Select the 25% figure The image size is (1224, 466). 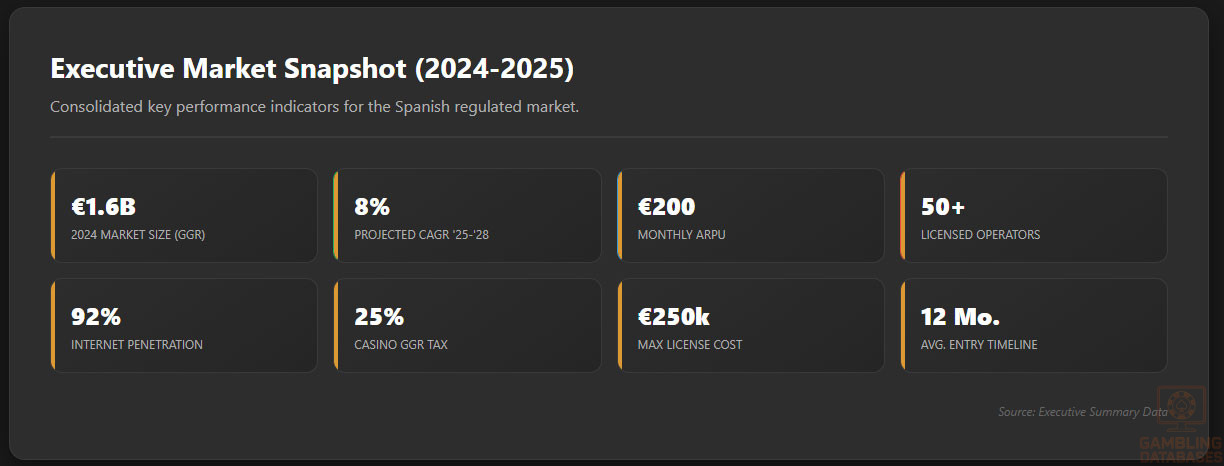[x=379, y=317]
